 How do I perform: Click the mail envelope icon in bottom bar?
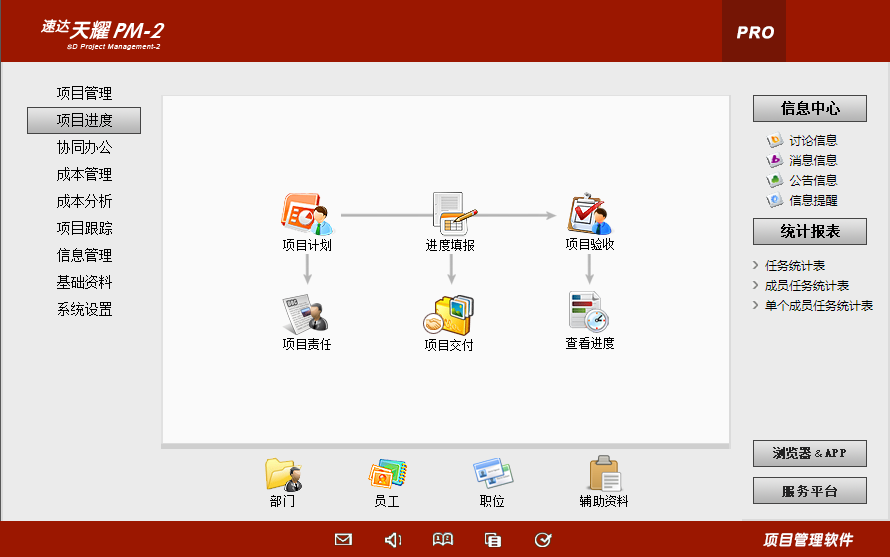(343, 540)
